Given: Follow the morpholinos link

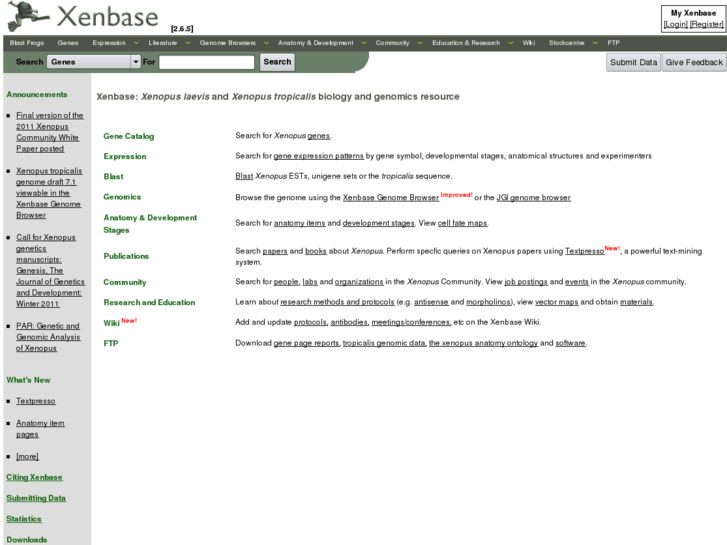Looking at the screenshot, I should click(488, 302).
